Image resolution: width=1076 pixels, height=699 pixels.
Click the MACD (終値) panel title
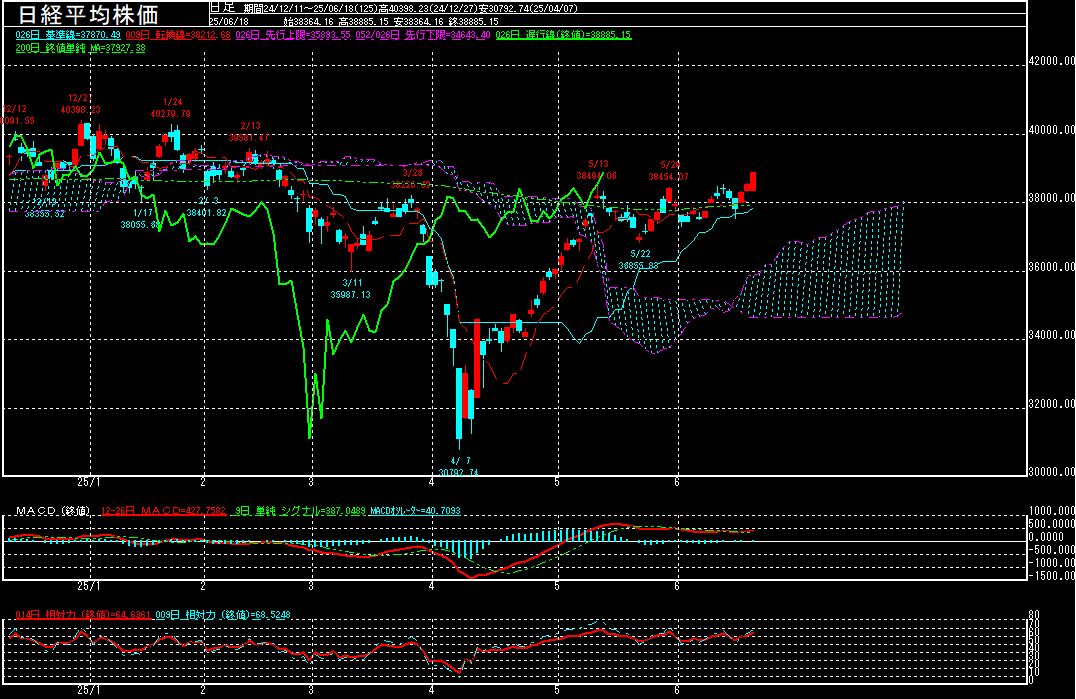(x=53, y=511)
